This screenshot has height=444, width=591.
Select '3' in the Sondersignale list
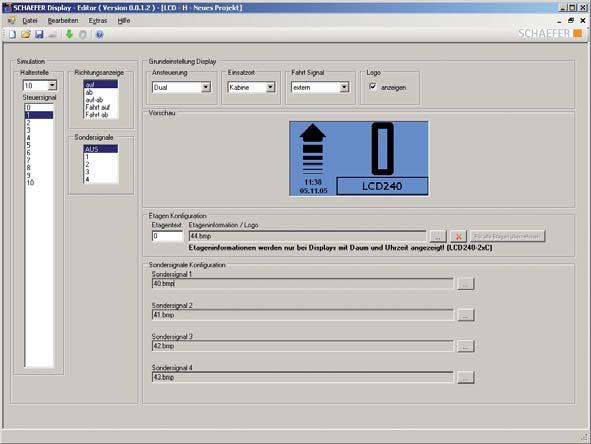point(101,172)
